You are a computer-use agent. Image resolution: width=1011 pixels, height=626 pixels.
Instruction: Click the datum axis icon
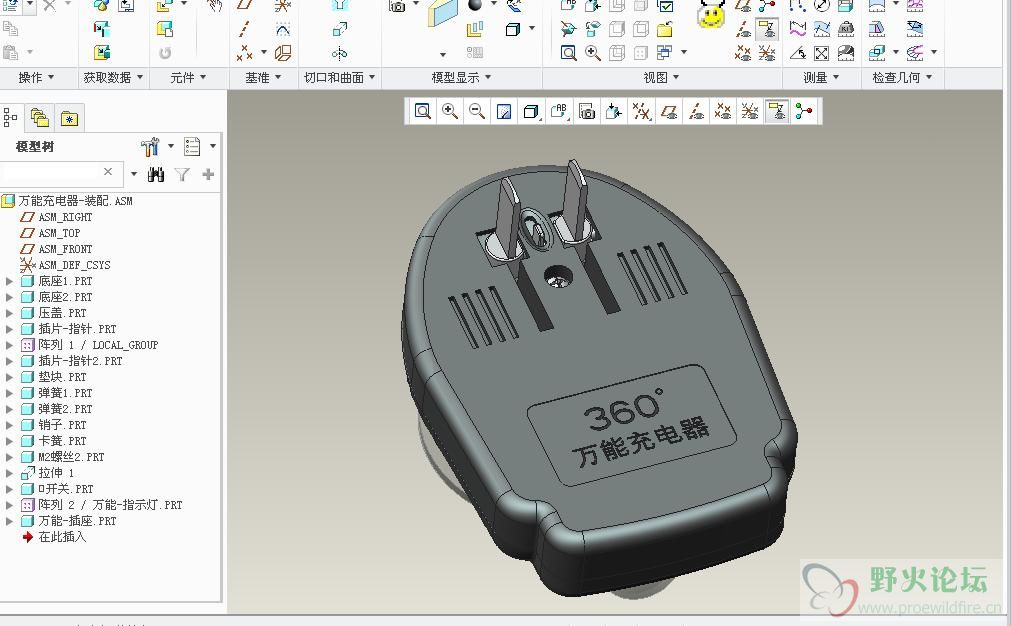244,29
